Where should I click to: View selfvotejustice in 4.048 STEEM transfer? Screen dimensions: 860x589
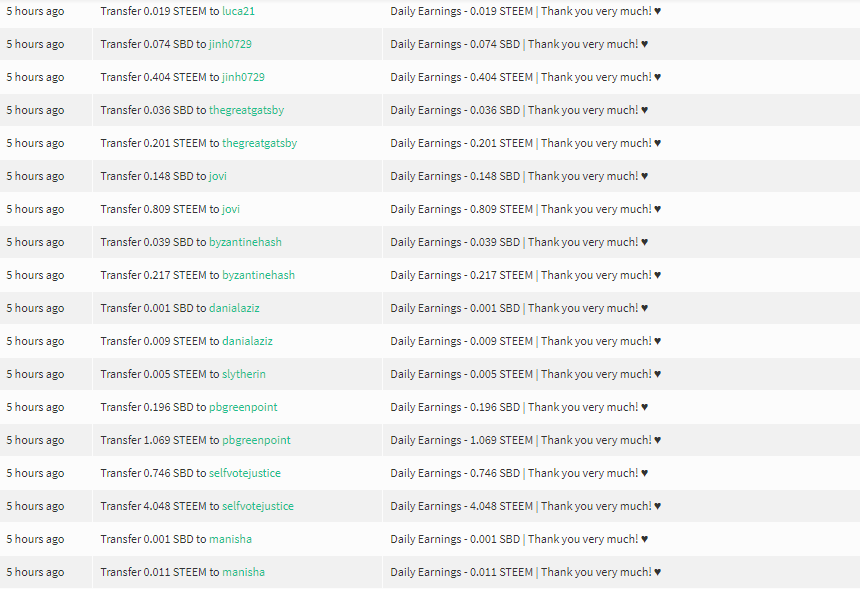(258, 506)
